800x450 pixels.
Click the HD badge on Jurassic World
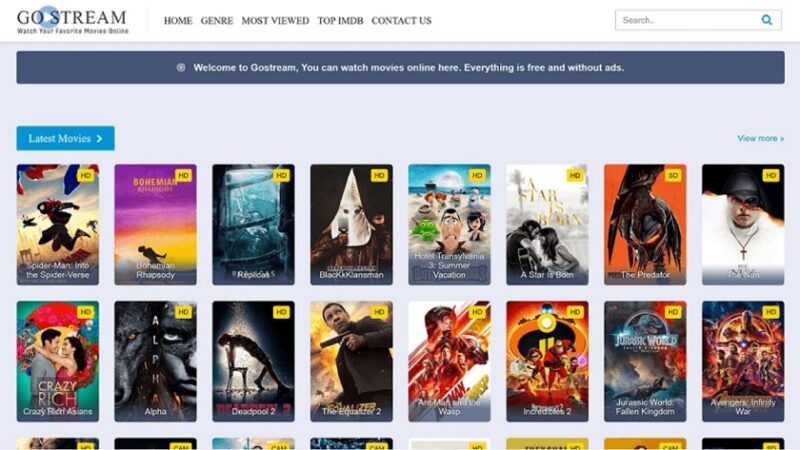[x=672, y=312]
